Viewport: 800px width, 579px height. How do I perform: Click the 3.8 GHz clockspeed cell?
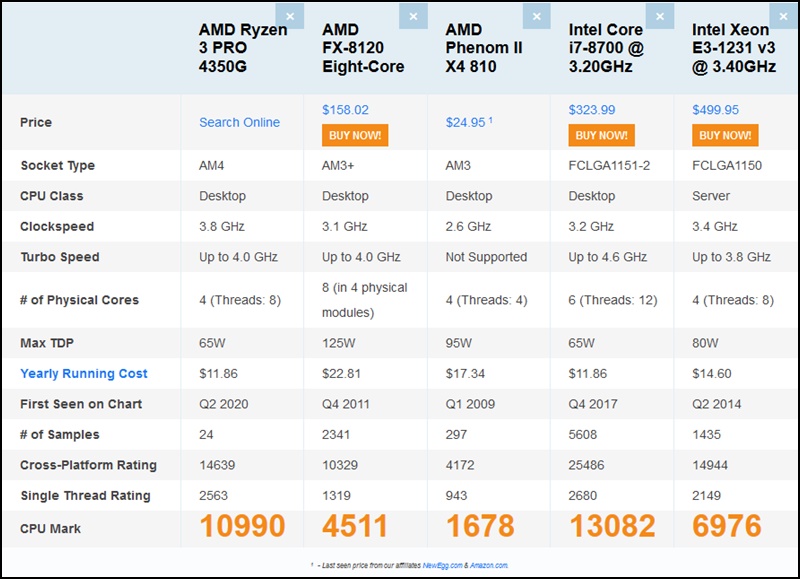coord(222,226)
